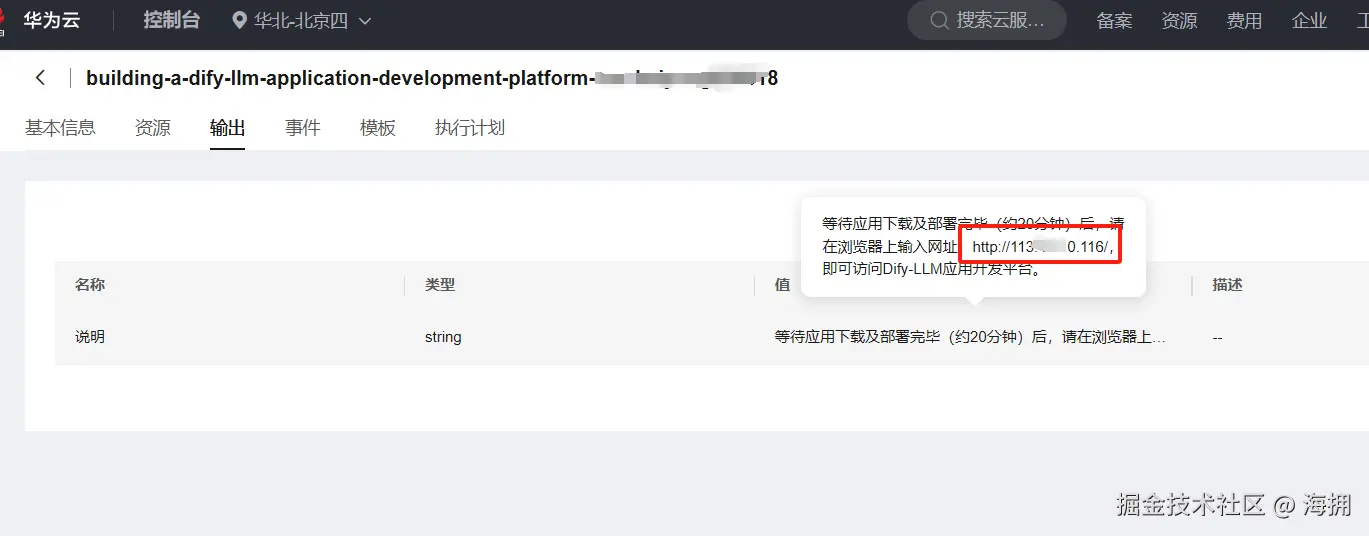Select the 输出 tab
The image size is (1369, 536).
[x=228, y=128]
